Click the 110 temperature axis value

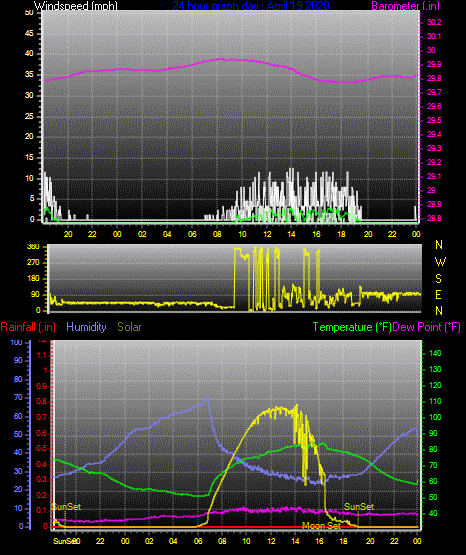tap(435, 401)
